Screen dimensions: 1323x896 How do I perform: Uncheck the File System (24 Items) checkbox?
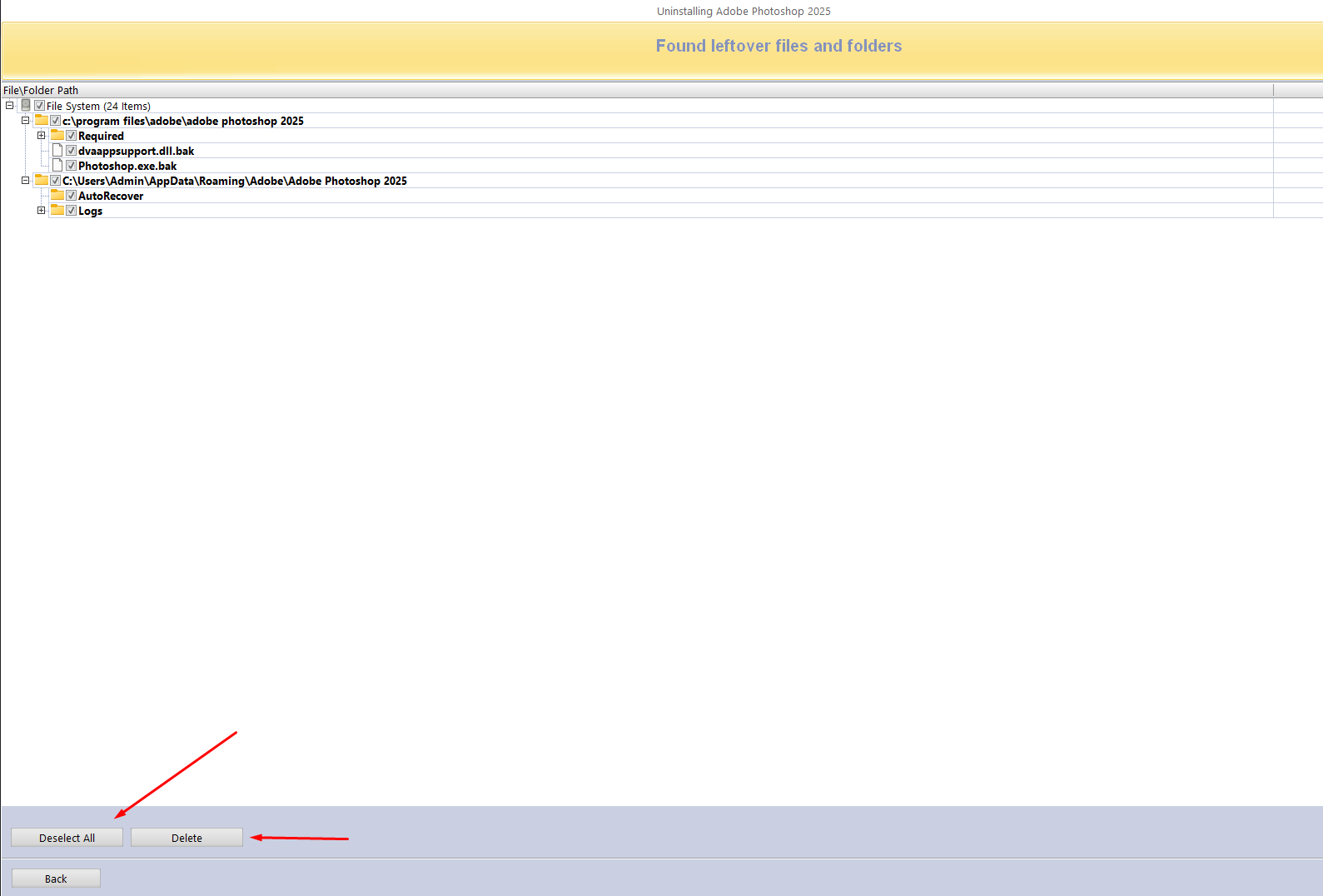(39, 106)
